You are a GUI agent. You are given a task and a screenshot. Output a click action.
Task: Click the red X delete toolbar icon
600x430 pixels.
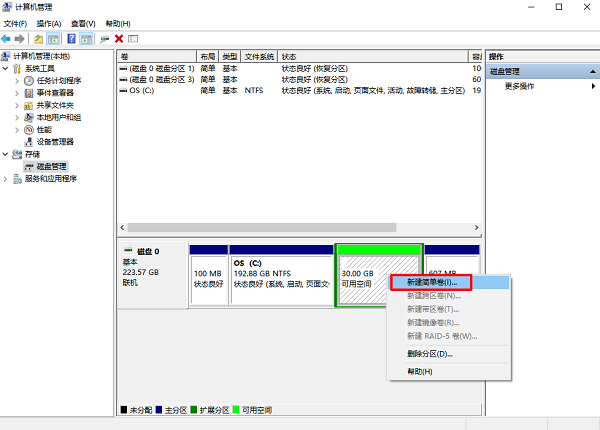[x=119, y=39]
